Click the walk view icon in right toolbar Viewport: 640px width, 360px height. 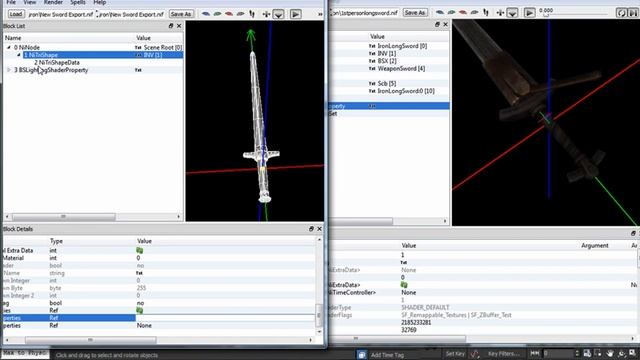[x=486, y=13]
